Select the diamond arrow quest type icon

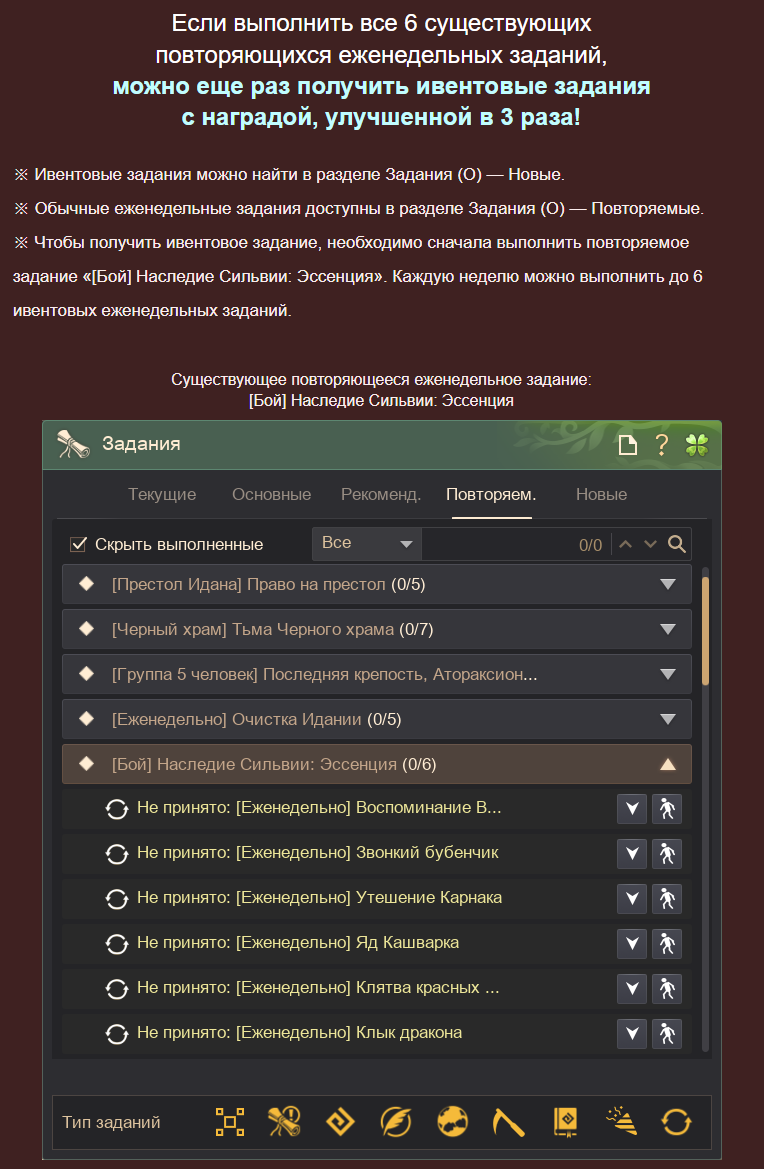click(x=341, y=1122)
